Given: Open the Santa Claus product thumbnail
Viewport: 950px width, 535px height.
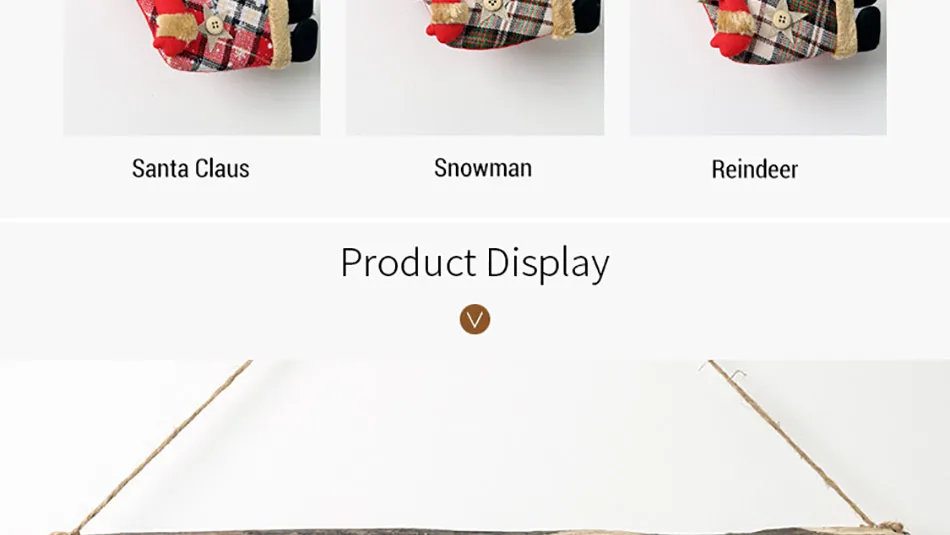Looking at the screenshot, I should [x=192, y=67].
